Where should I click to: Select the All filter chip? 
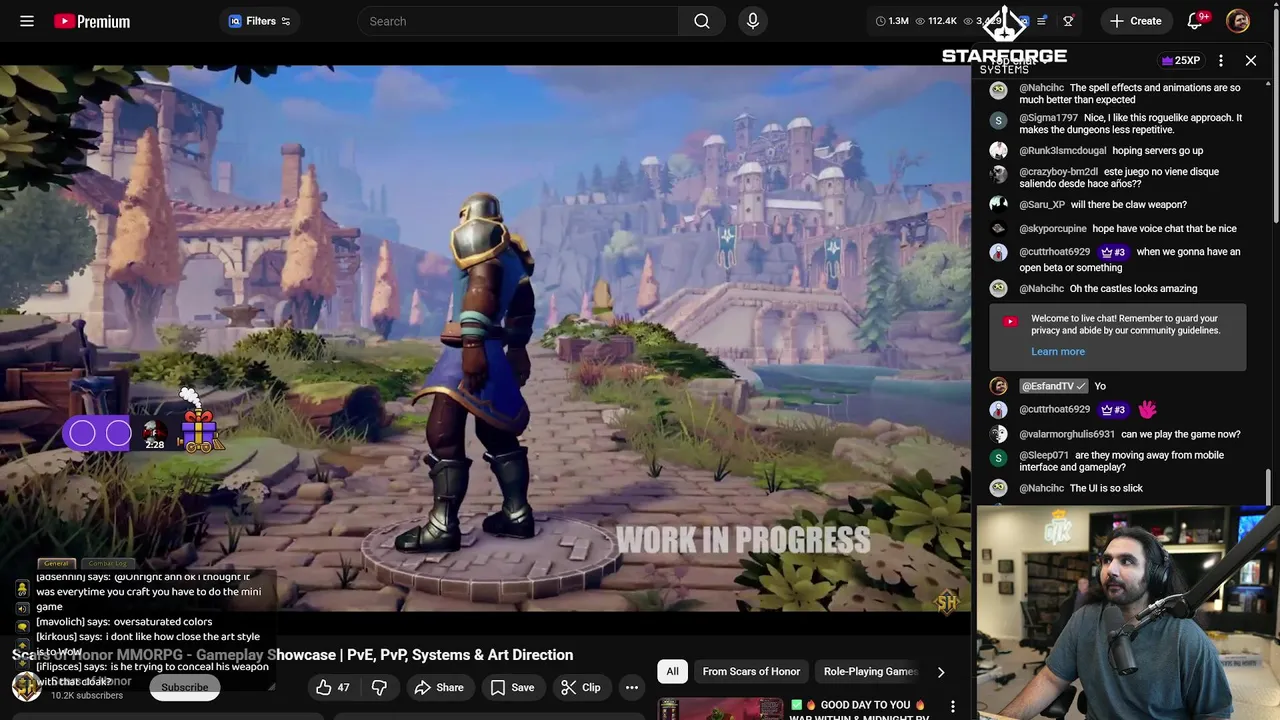coord(673,672)
